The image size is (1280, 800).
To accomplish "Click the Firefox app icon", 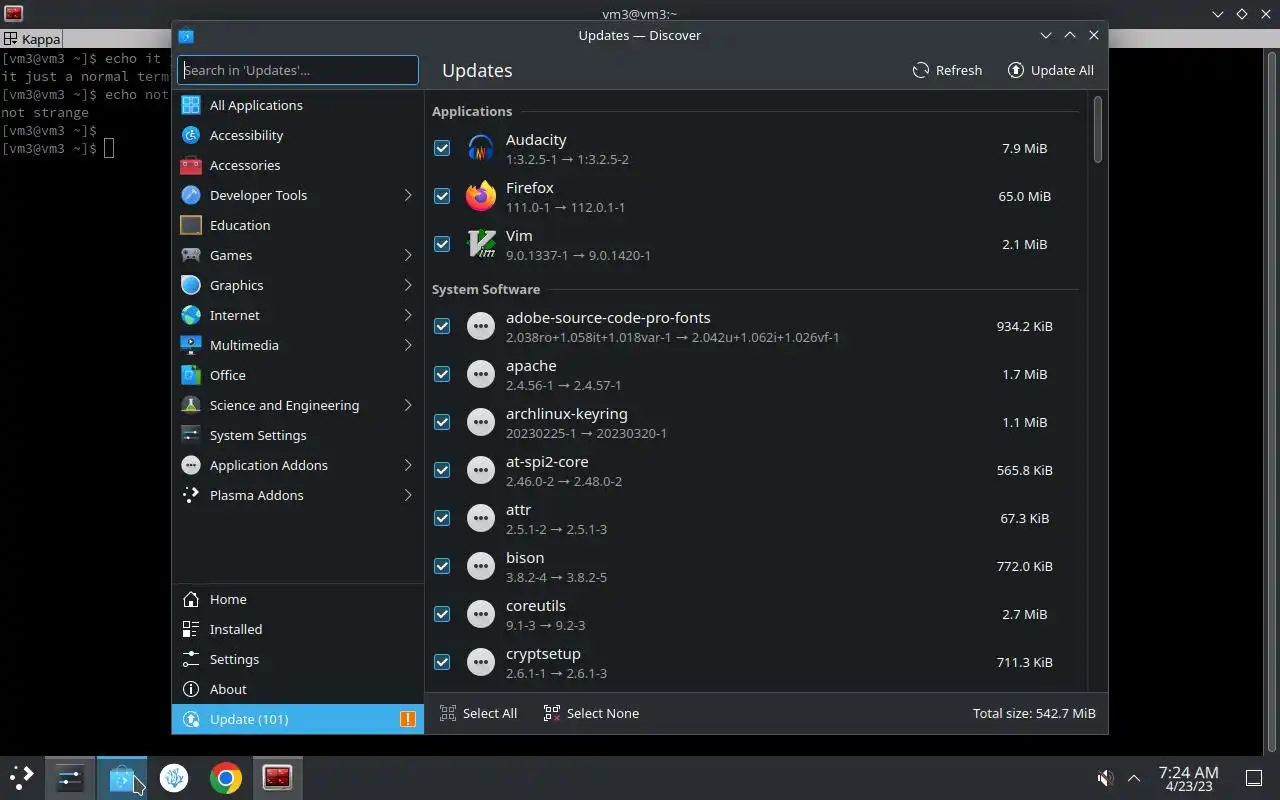I will pyautogui.click(x=481, y=196).
